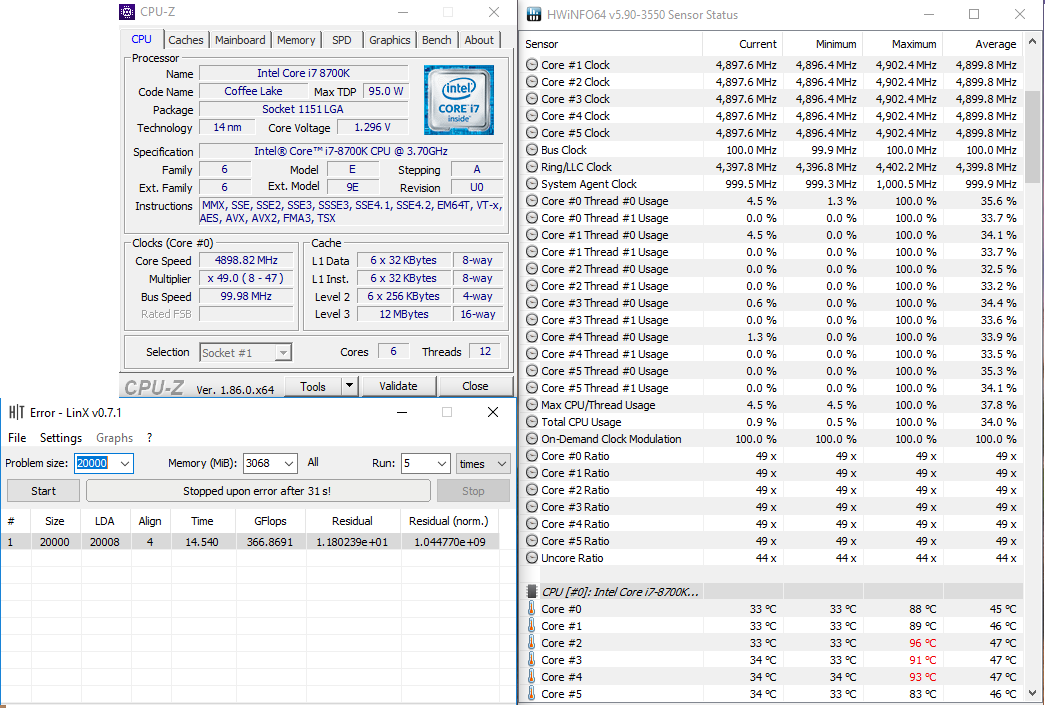Click the Average column header in HWiNFO
This screenshot has width=1045, height=708.
coord(983,44)
